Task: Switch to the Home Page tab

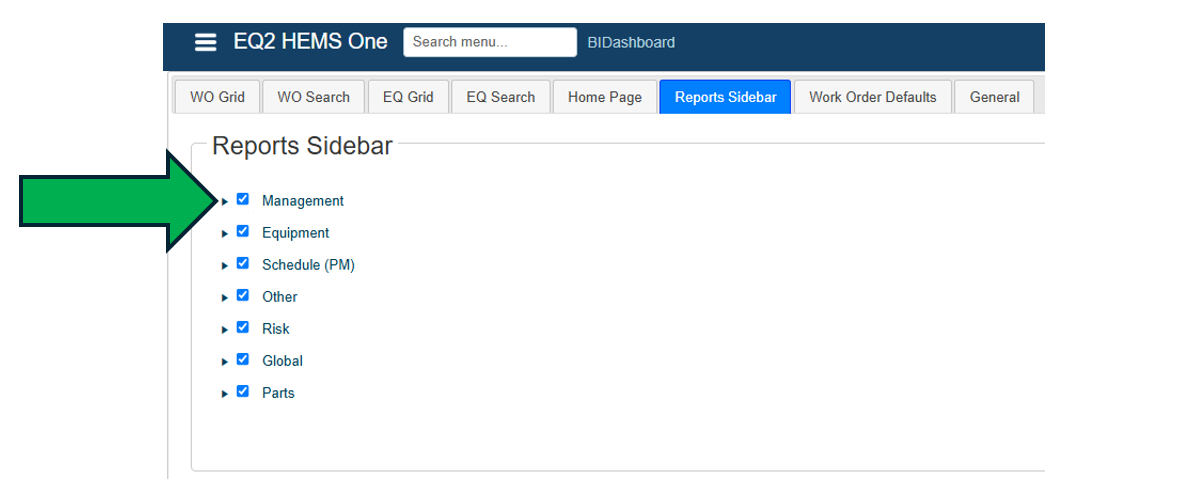Action: [x=605, y=97]
